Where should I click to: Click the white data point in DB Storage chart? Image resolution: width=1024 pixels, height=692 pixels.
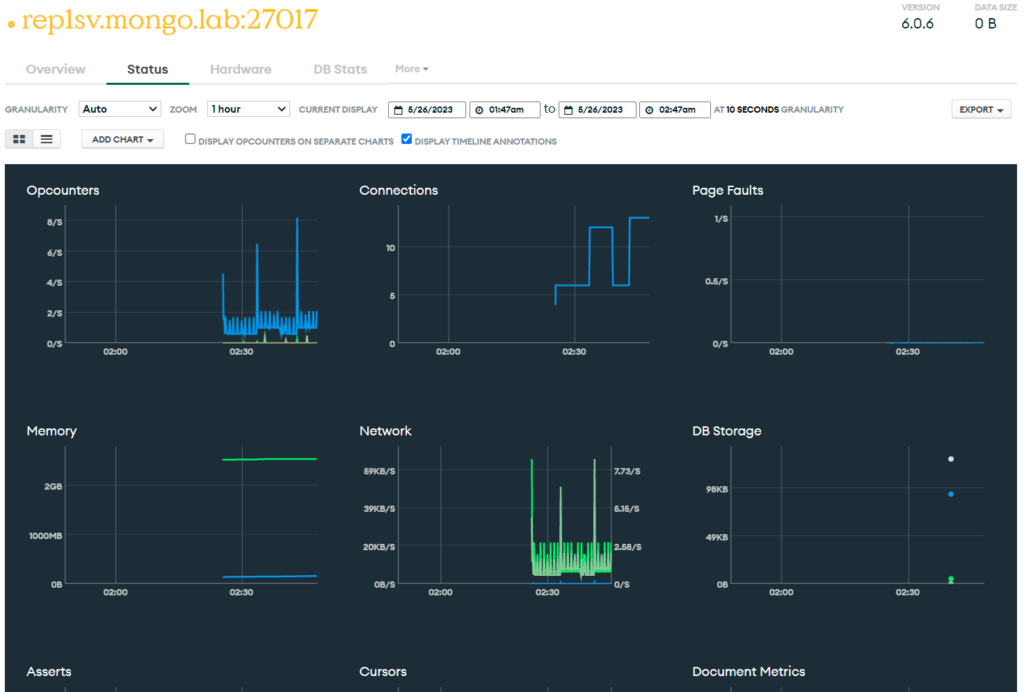[951, 459]
